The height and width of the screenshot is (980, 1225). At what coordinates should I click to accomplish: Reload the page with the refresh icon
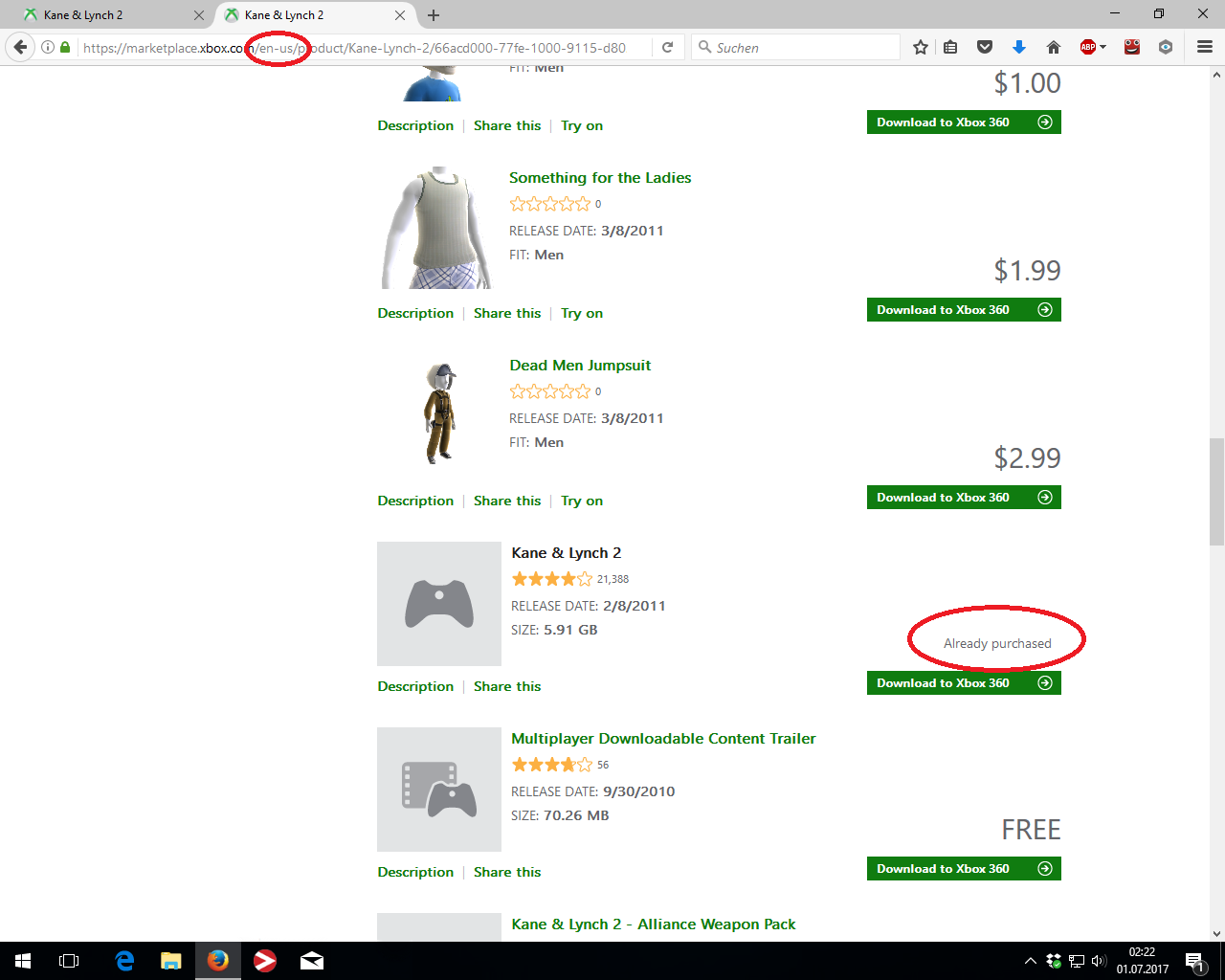[667, 47]
